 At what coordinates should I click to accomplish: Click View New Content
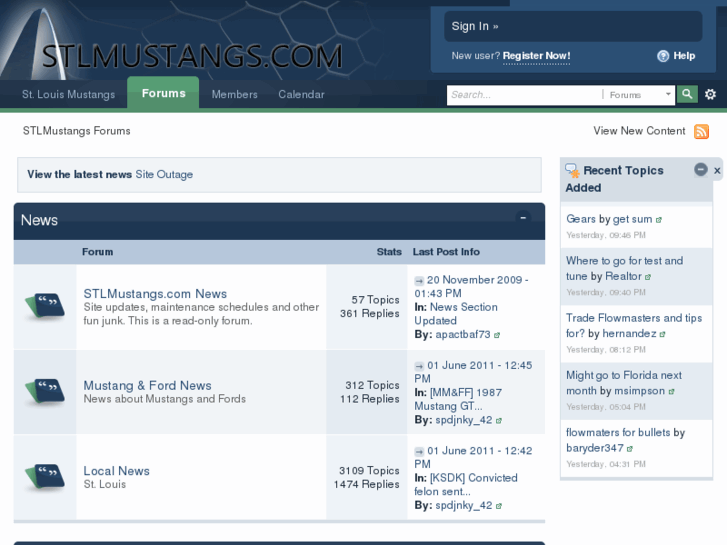(639, 131)
